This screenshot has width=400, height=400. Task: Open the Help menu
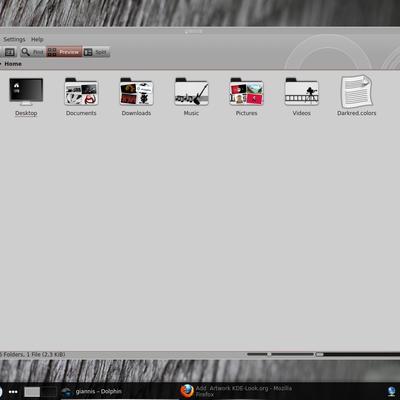(x=37, y=39)
